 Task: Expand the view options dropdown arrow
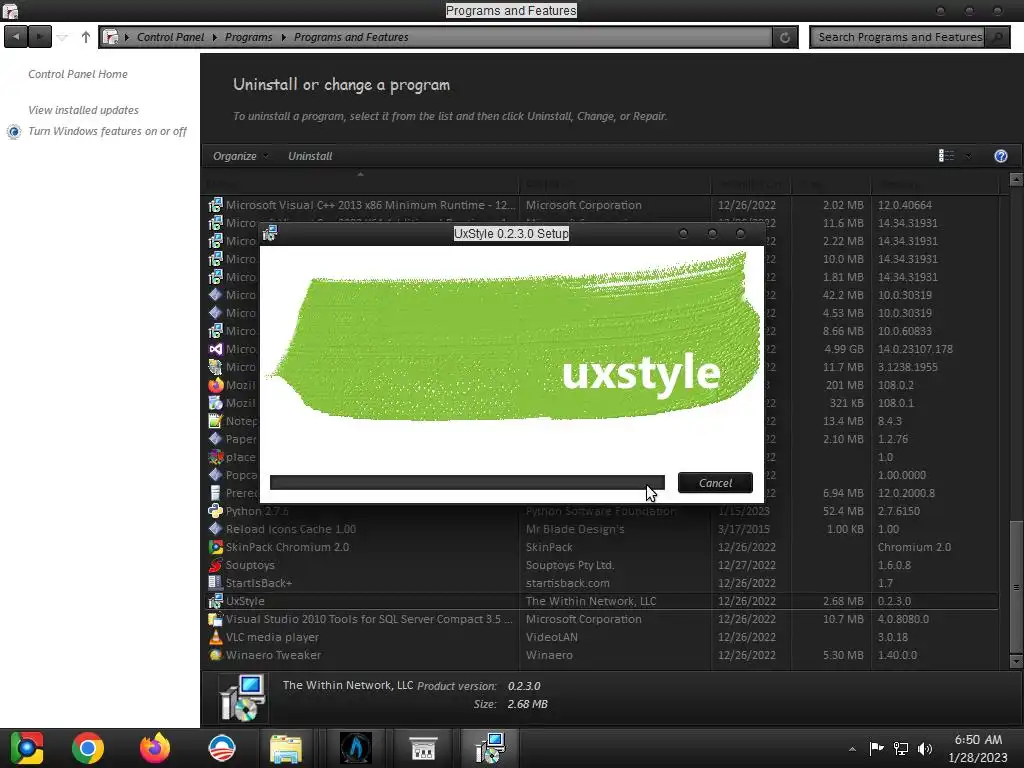[968, 155]
